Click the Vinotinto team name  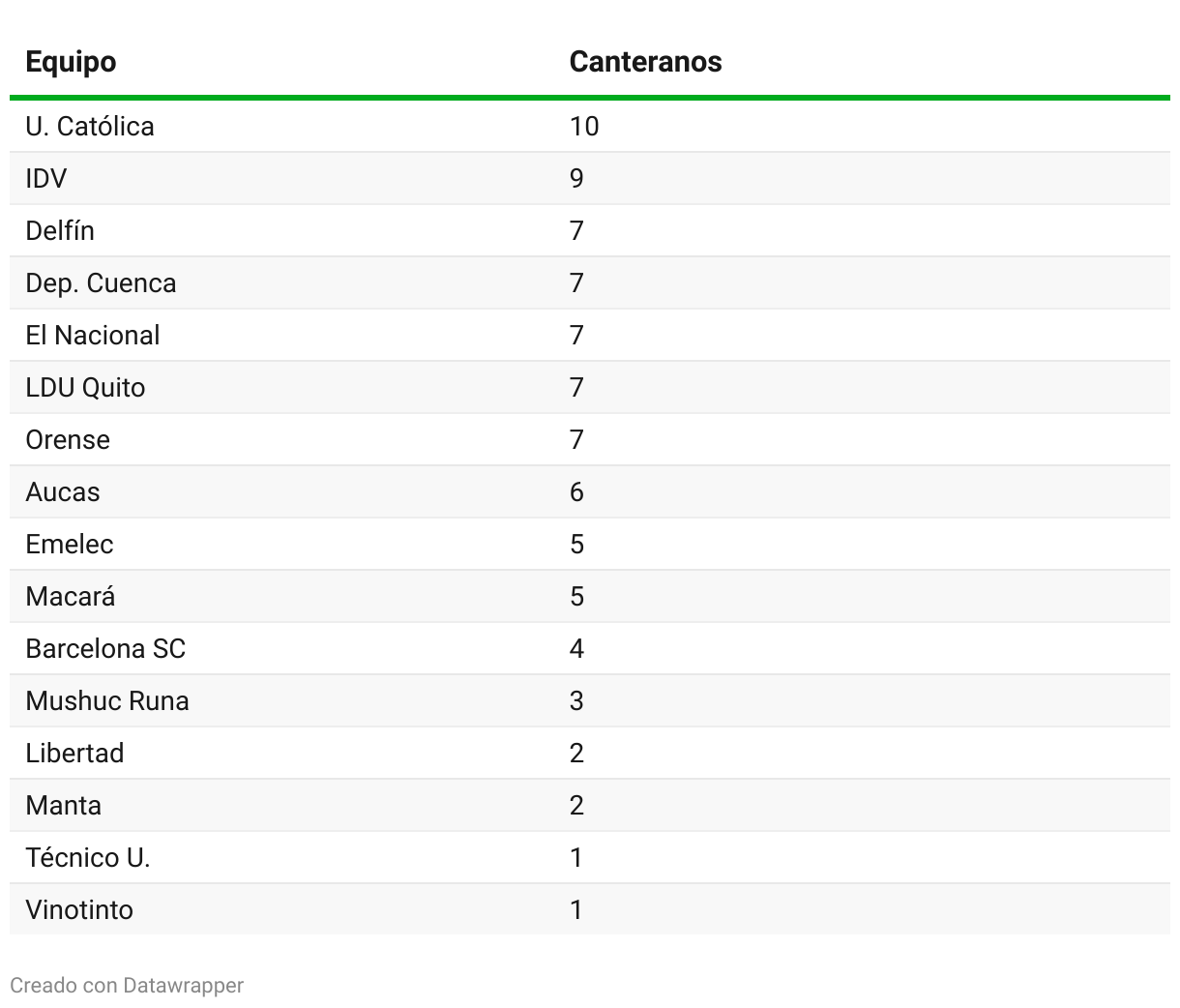coord(79,910)
